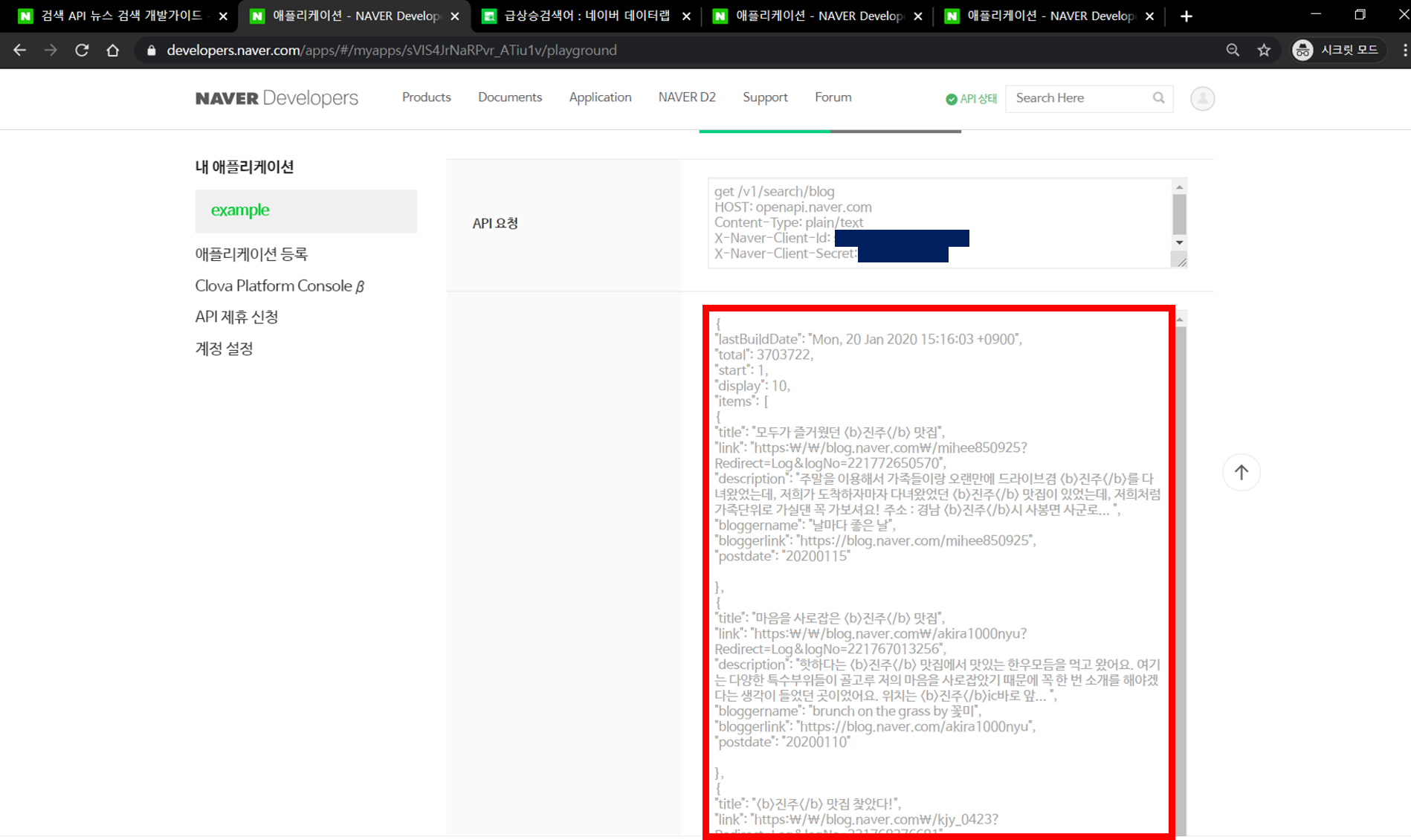Image resolution: width=1411 pixels, height=840 pixels.
Task: Click the search magnifier in Search Here box
Action: [x=1158, y=97]
